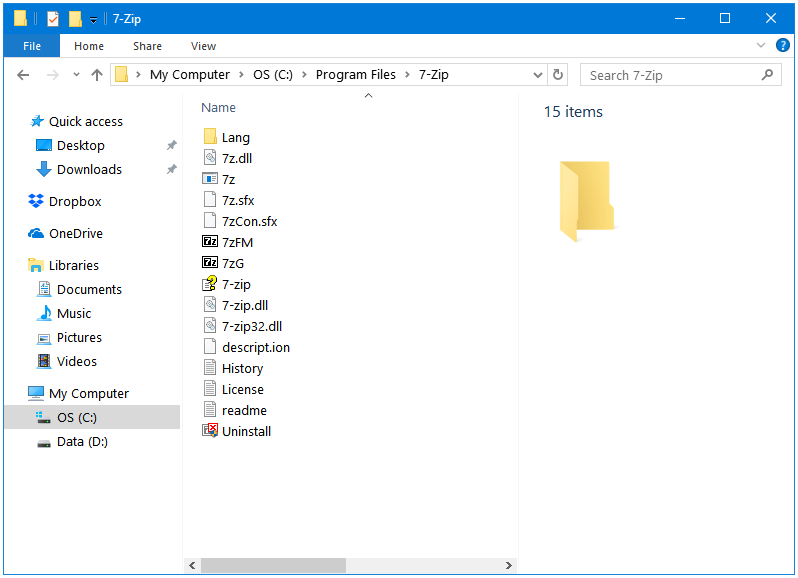Screen dimensions: 798x578
Task: Refresh the 7-Zip folder
Action: pos(558,75)
